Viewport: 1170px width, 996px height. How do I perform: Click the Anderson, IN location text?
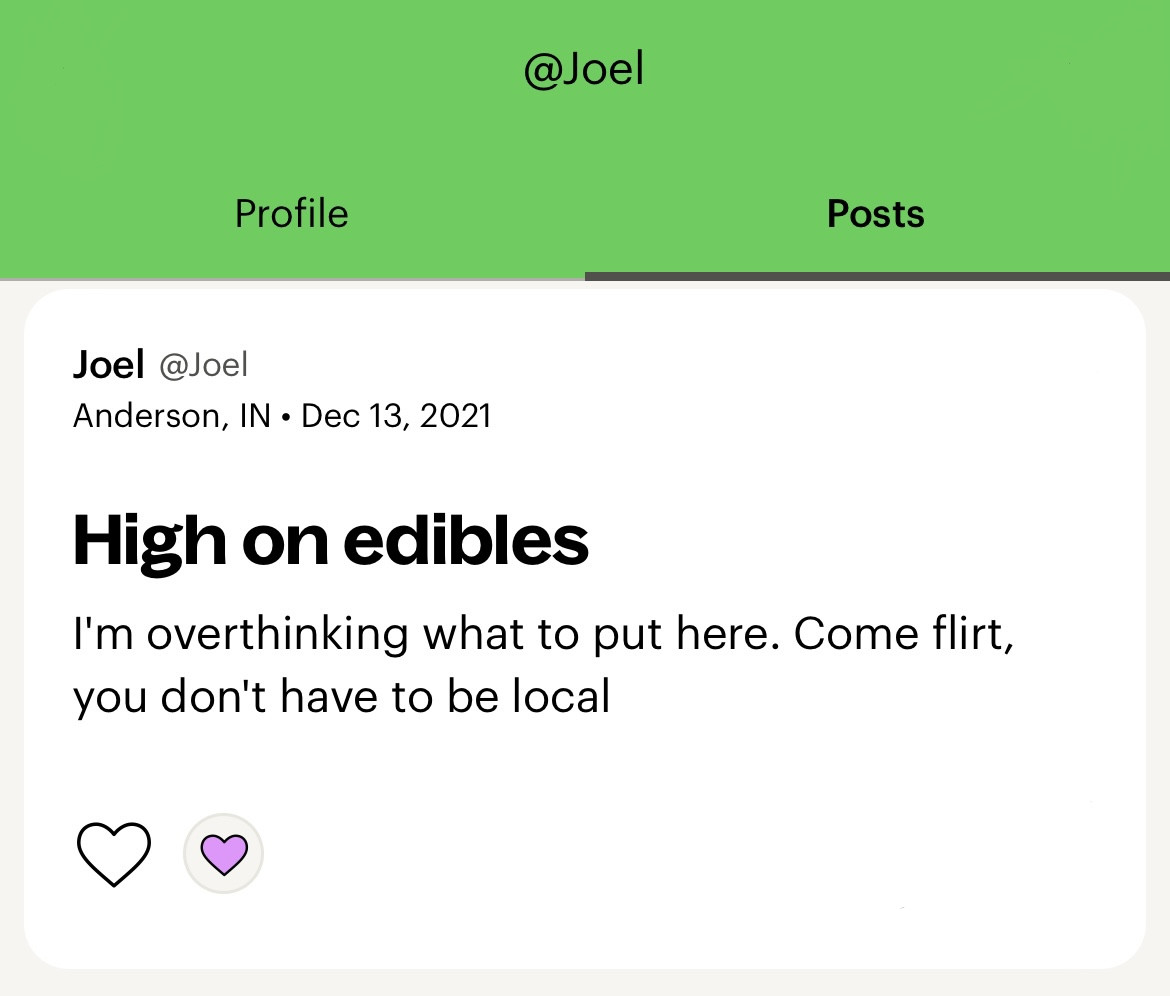[x=172, y=416]
